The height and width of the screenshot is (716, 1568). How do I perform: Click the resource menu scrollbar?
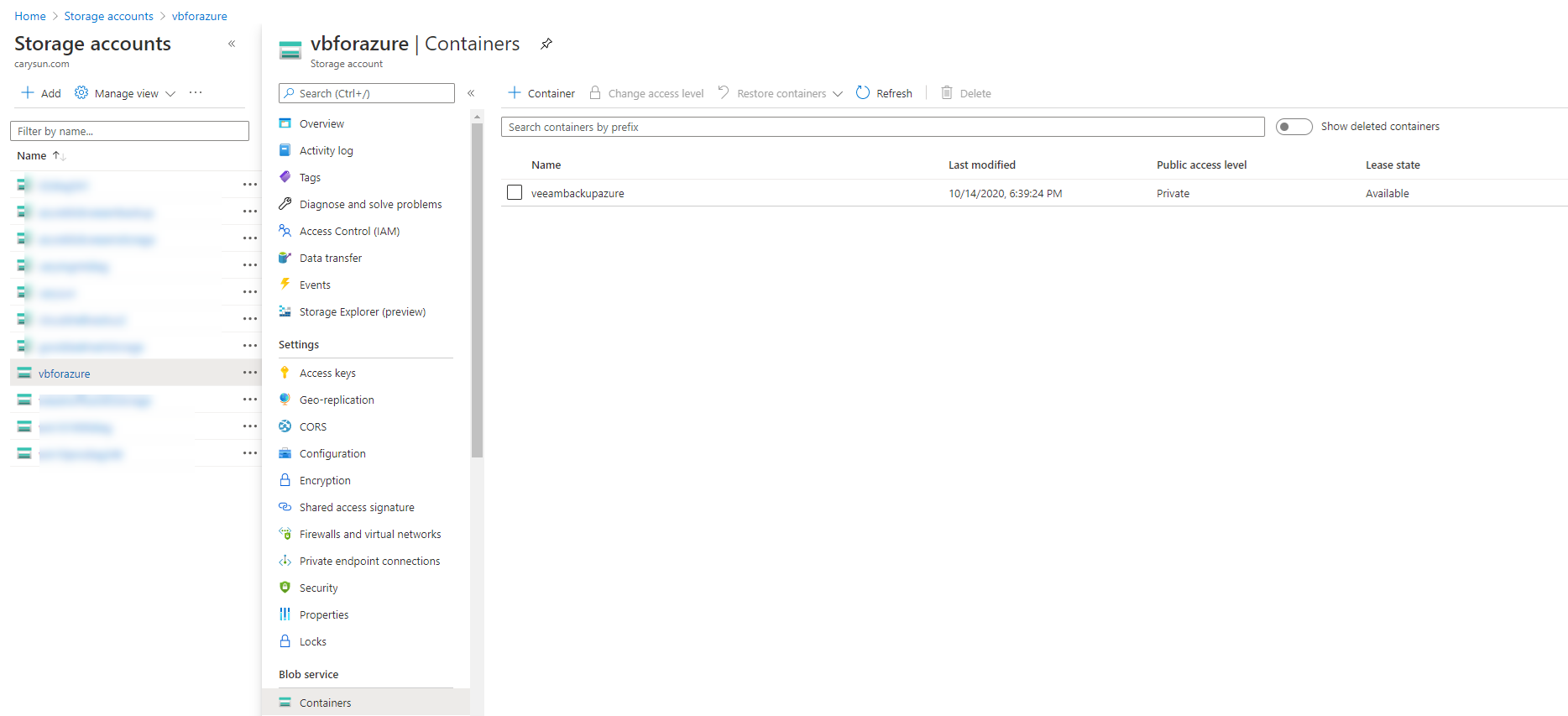(x=478, y=290)
